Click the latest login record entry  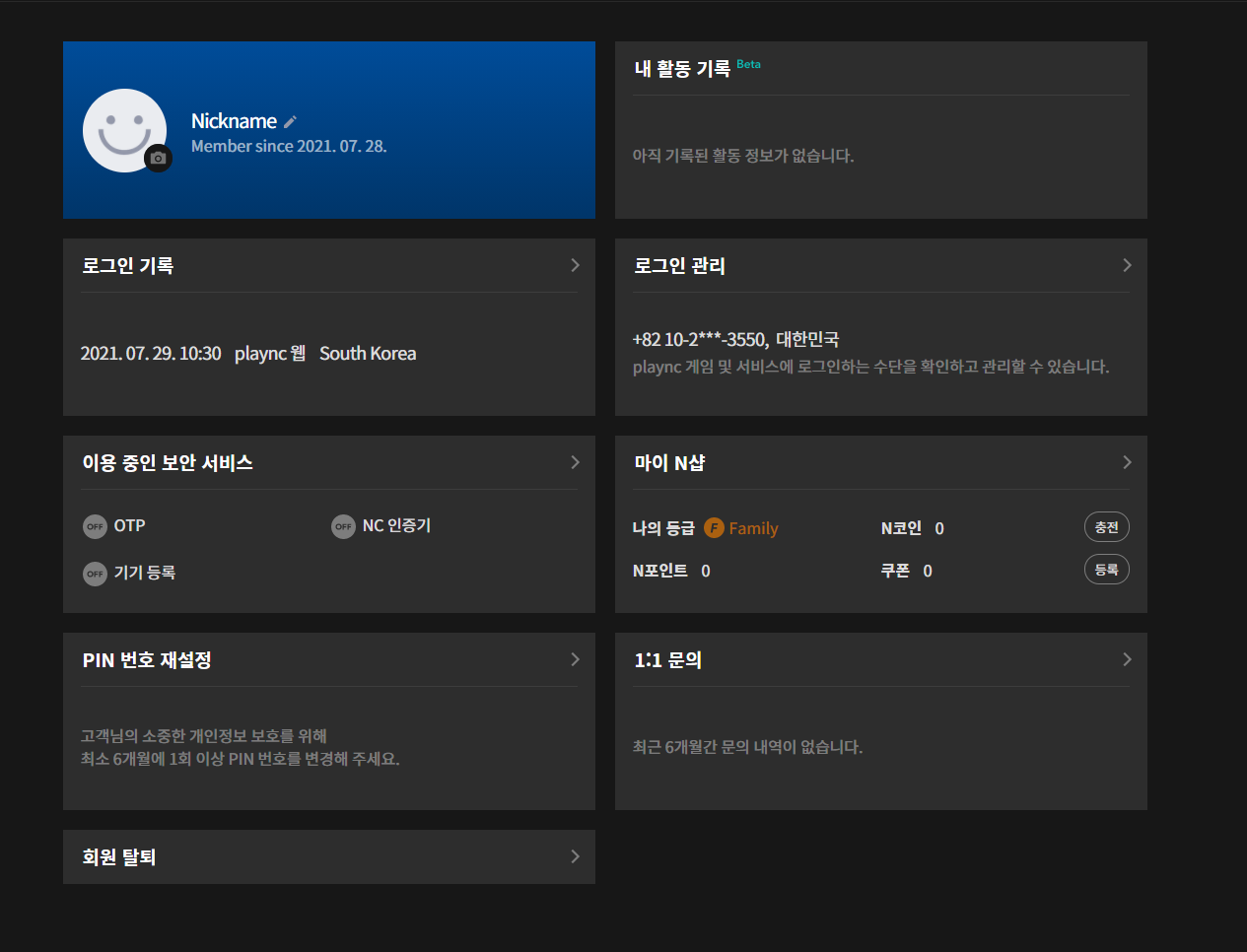pos(248,354)
